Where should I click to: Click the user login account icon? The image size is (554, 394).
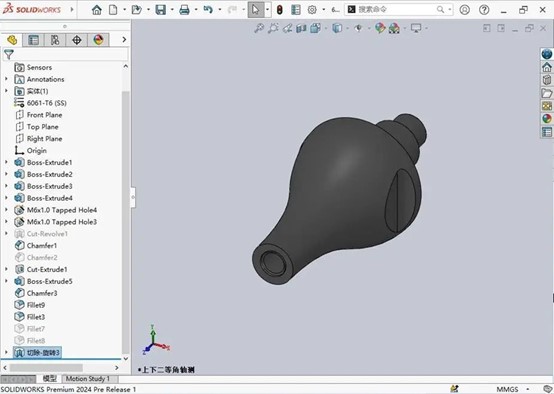(465, 10)
